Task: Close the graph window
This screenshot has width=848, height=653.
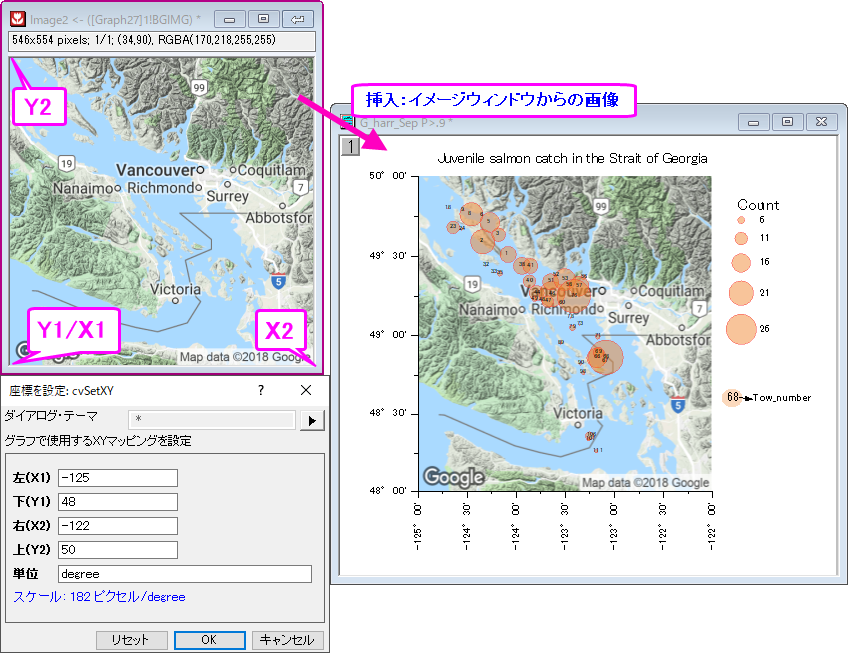Action: 821,122
